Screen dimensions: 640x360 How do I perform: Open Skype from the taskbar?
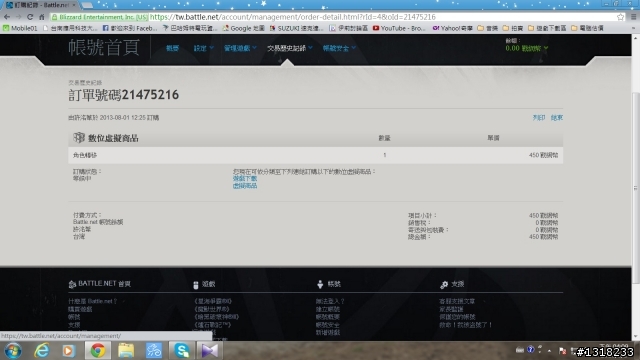181,351
